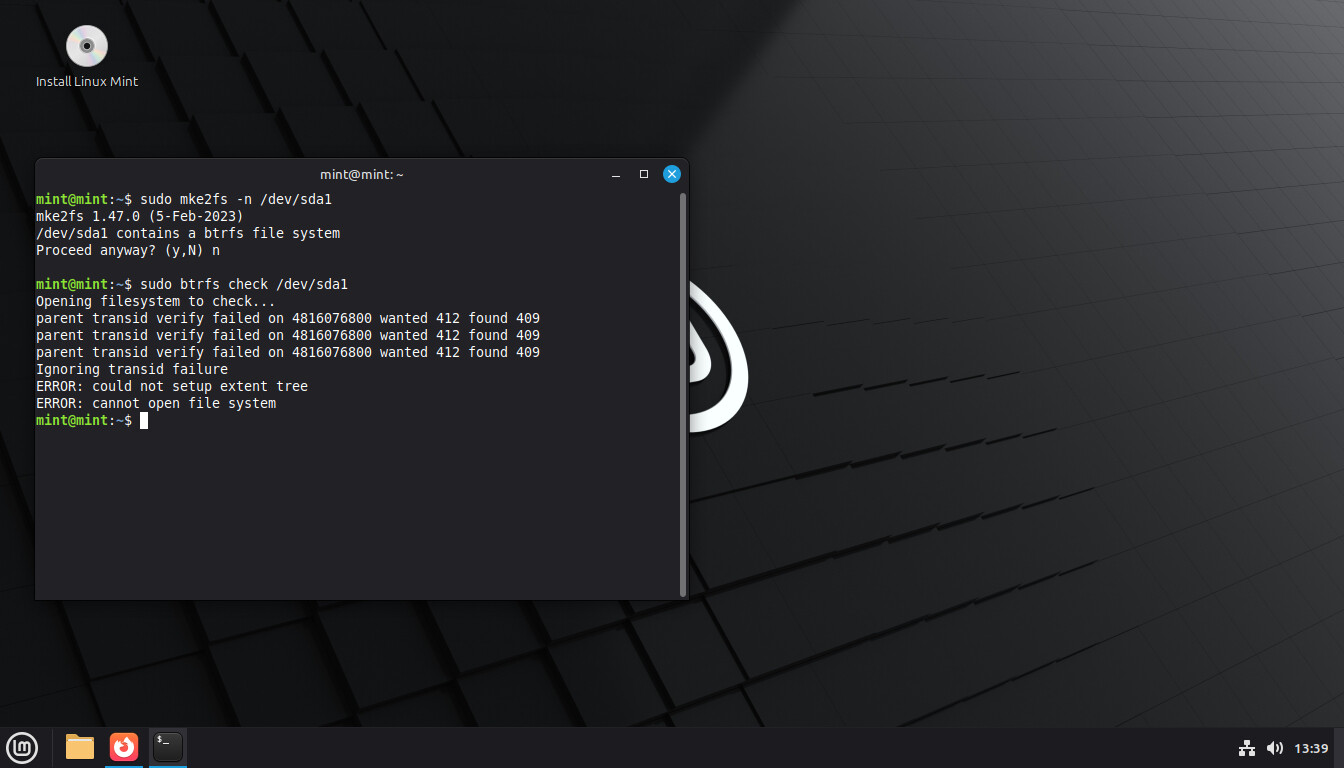This screenshot has width=1344, height=768.
Task: Click the Terminal button in the taskbar
Action: (x=168, y=747)
